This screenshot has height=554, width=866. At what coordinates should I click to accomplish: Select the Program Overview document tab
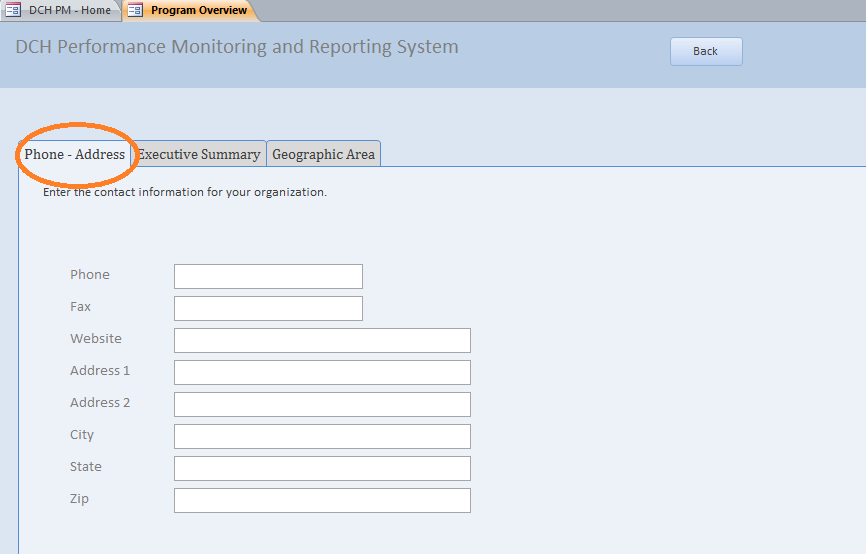[x=198, y=10]
